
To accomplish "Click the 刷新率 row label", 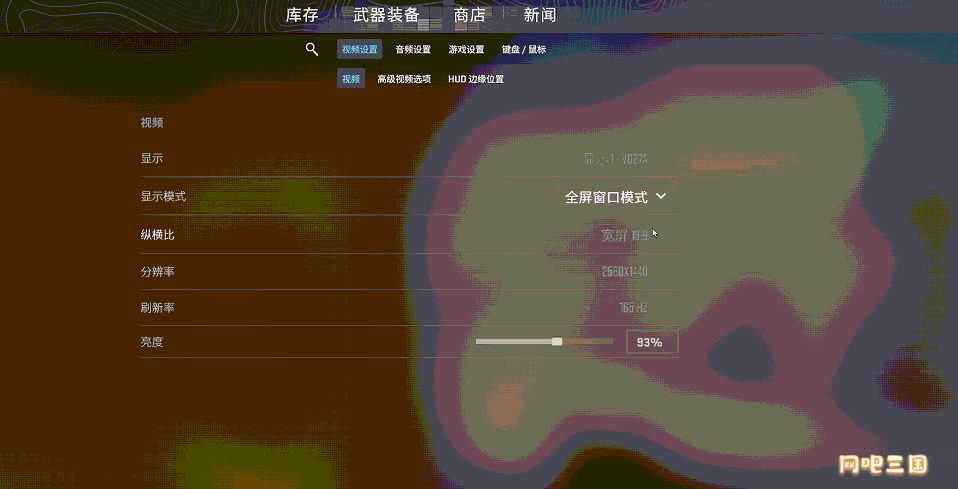I will coord(157,307).
